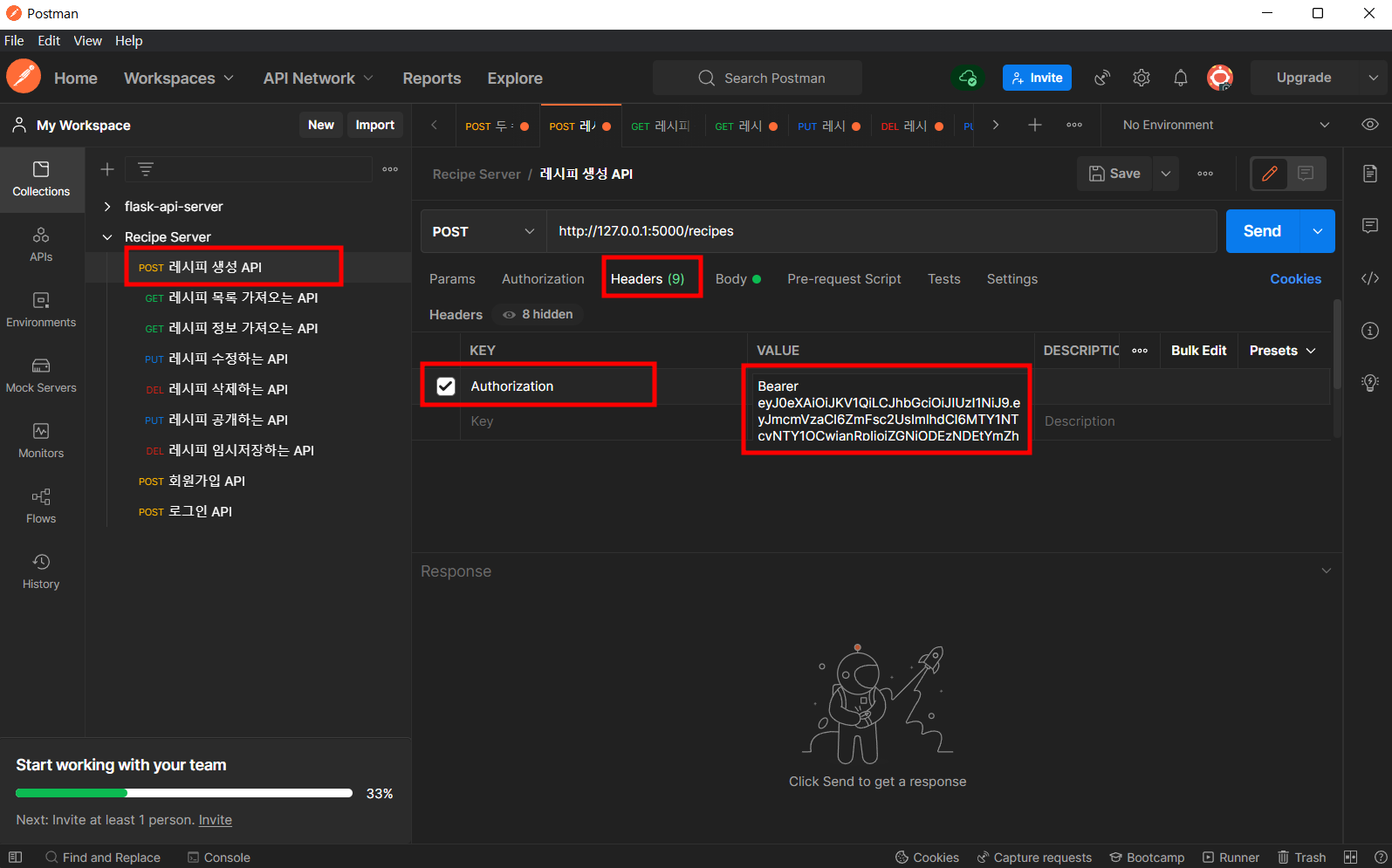Switch to the Params tab
This screenshot has width=1392, height=868.
452,279
